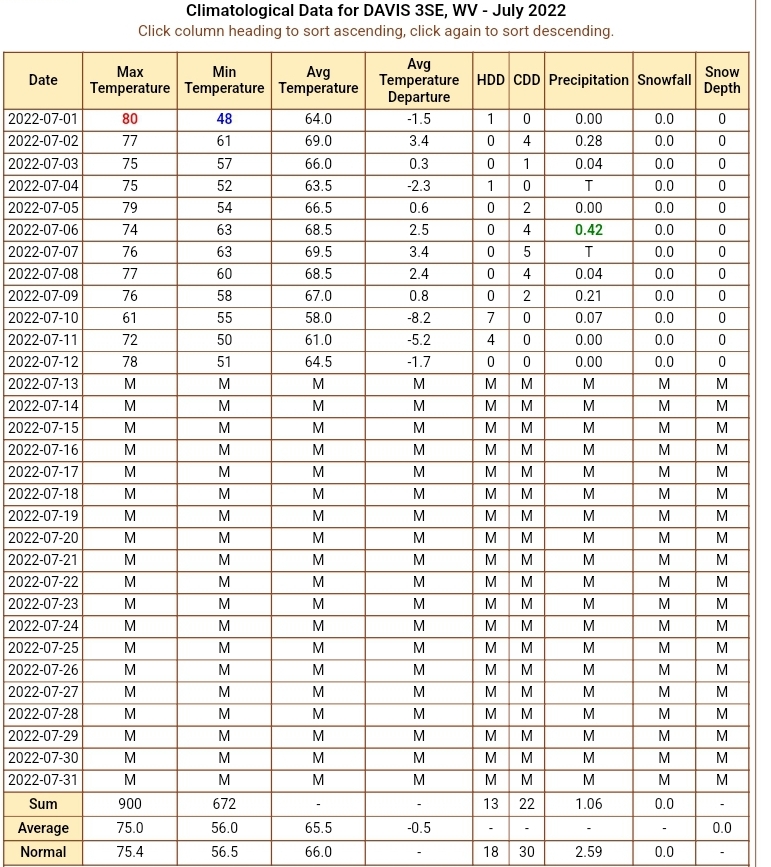771x867 pixels.
Task: Click the table title Climatological Data for DAVIS 3SE
Action: point(376,11)
